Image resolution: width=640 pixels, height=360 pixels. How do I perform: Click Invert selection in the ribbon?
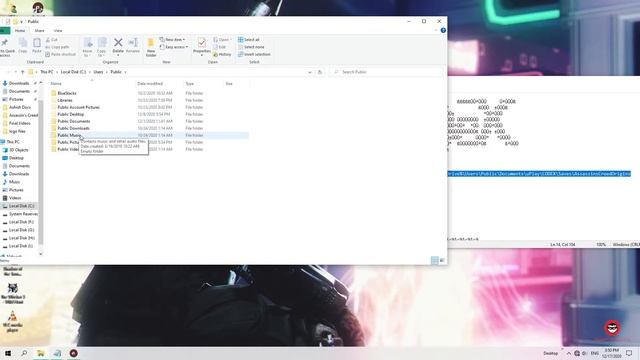pos(254,54)
